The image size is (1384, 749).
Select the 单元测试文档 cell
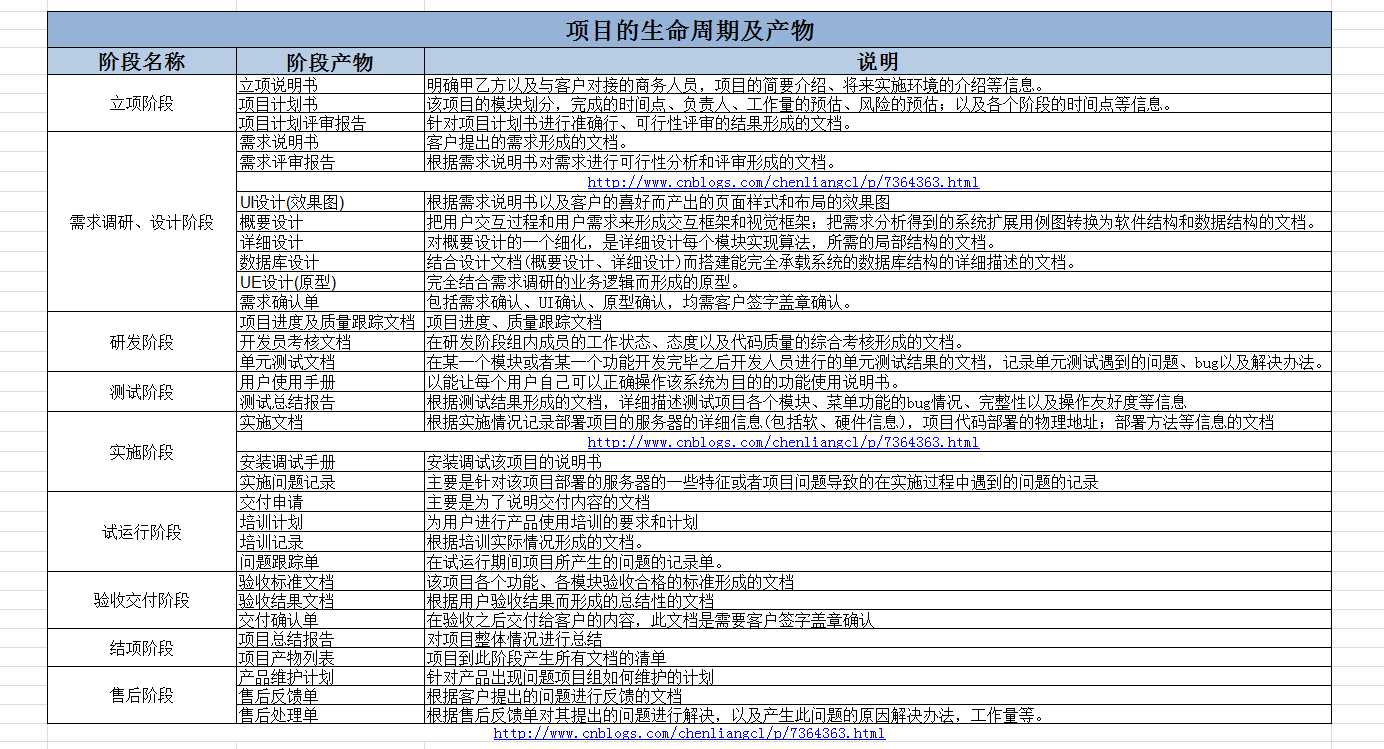[330, 362]
